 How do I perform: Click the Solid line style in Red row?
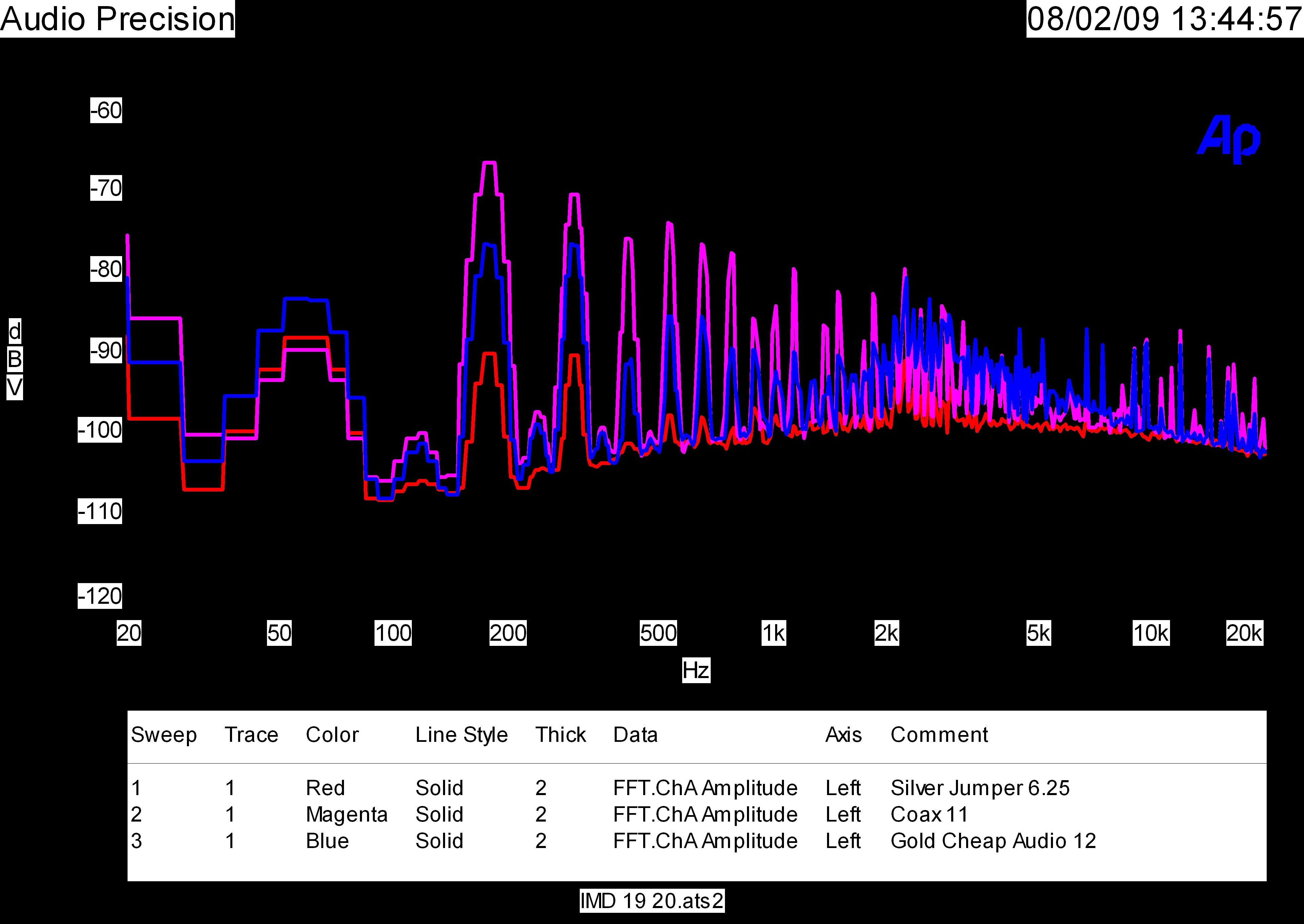click(x=439, y=788)
